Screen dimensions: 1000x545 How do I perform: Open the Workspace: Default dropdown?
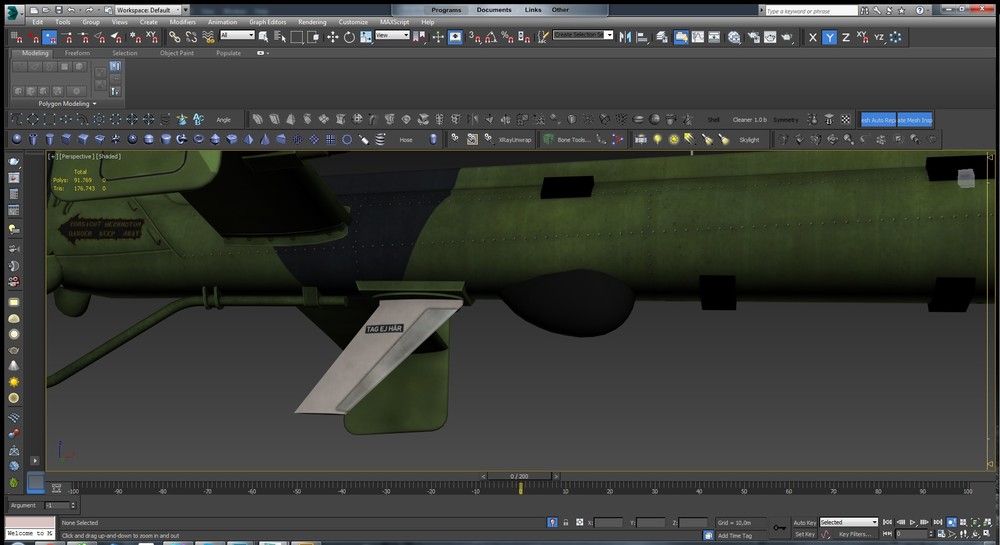(x=146, y=9)
